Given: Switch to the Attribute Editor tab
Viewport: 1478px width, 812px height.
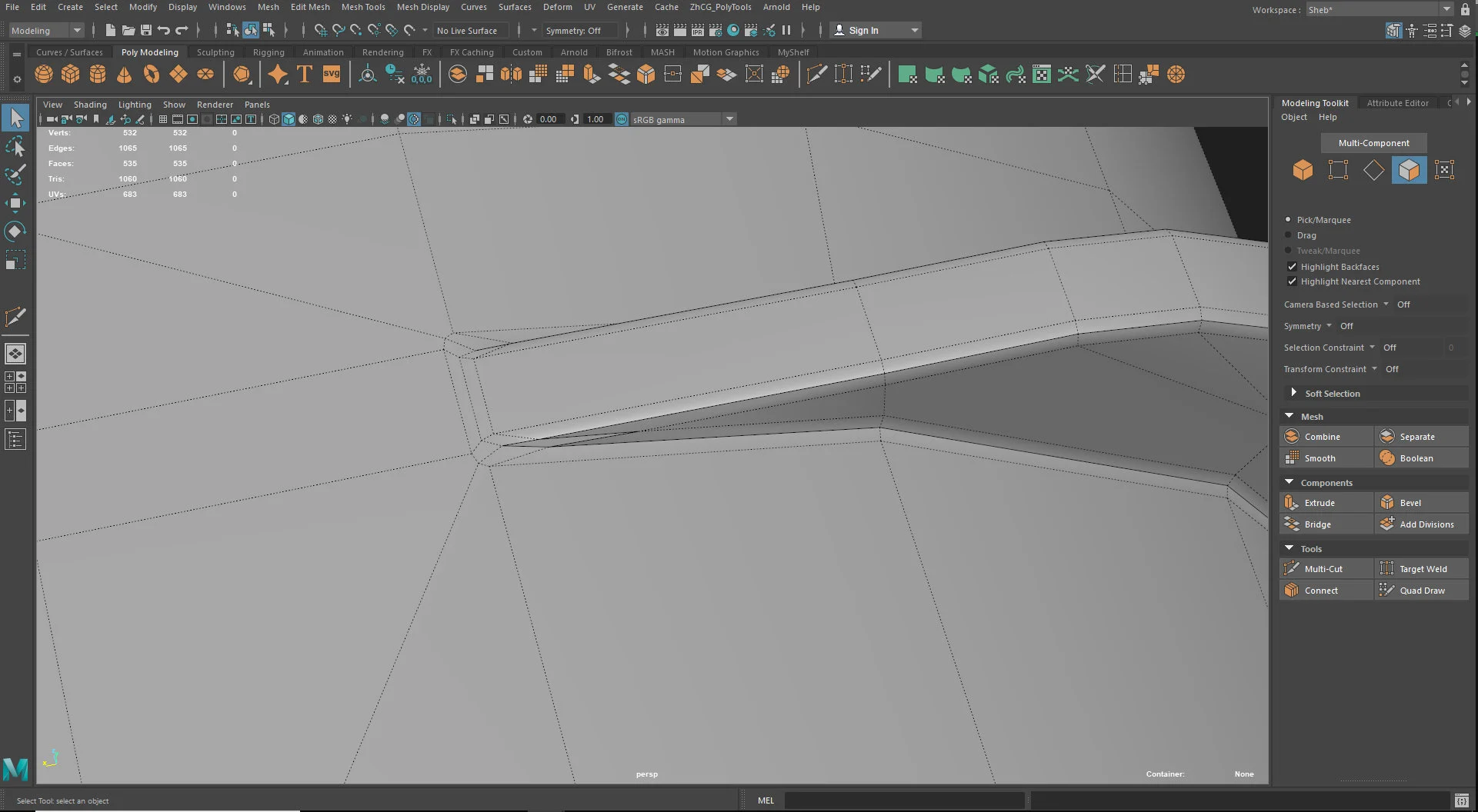Looking at the screenshot, I should pos(1397,103).
